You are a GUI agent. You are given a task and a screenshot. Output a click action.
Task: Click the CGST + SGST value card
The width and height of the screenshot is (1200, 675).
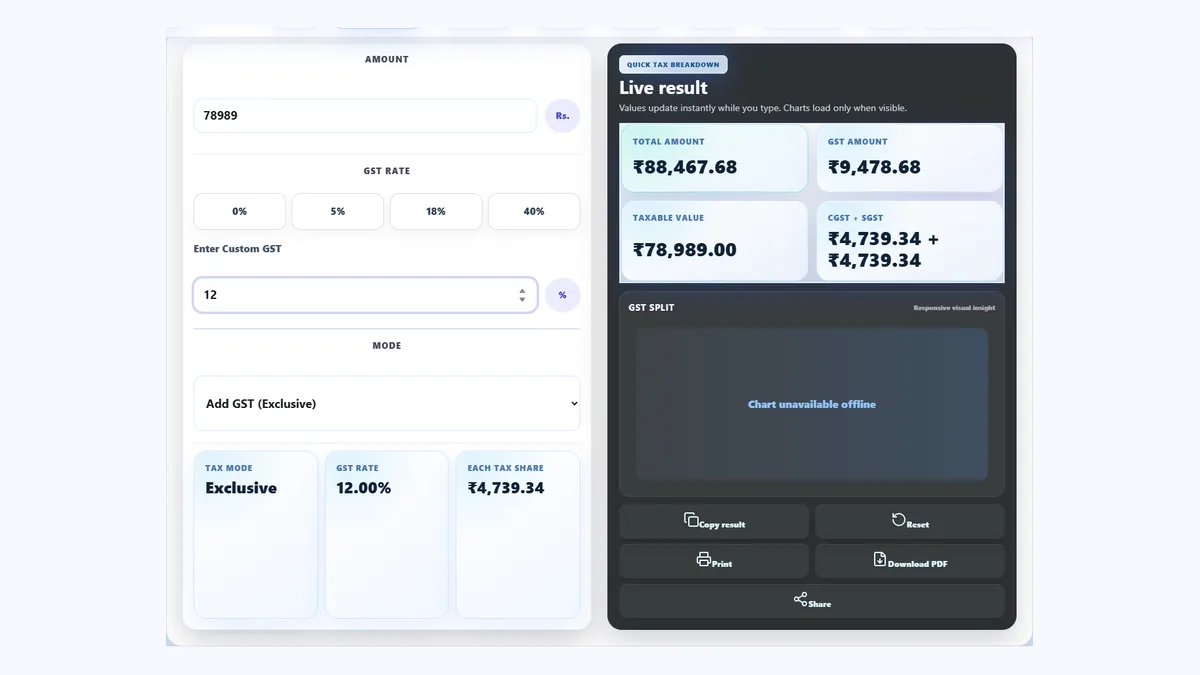910,241
